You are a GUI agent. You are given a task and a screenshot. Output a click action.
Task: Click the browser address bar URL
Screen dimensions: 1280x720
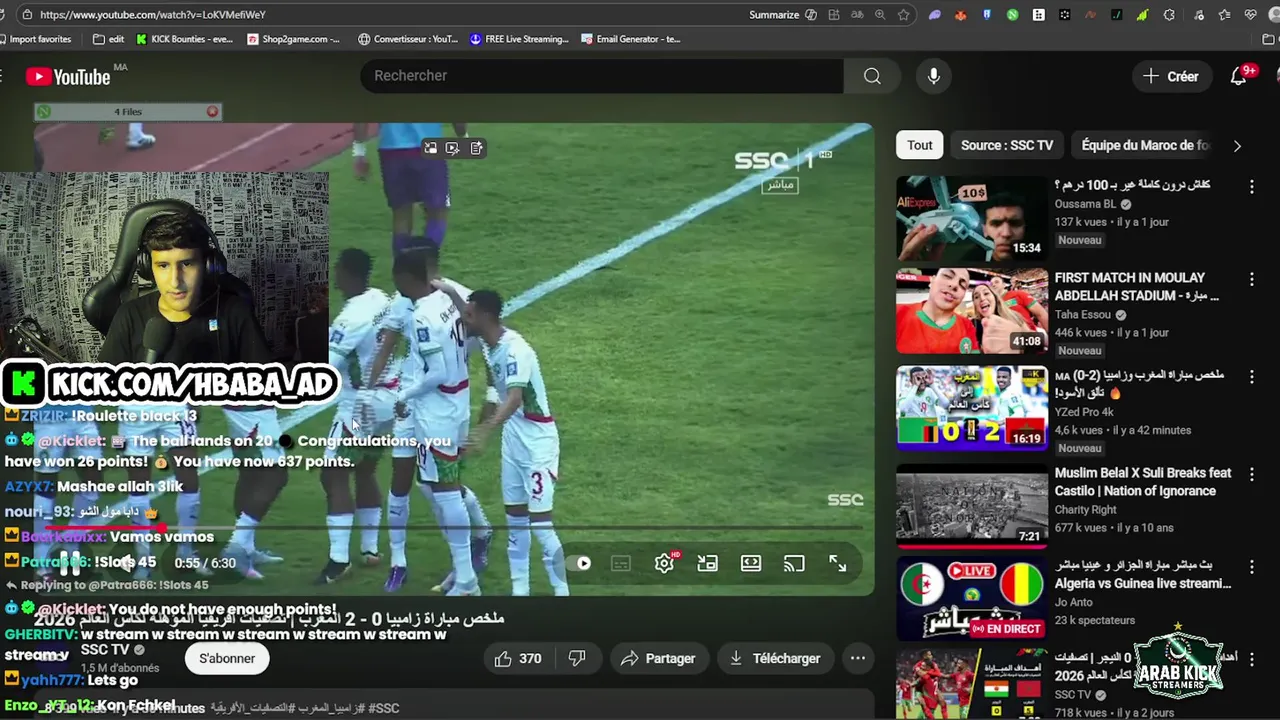coord(152,15)
